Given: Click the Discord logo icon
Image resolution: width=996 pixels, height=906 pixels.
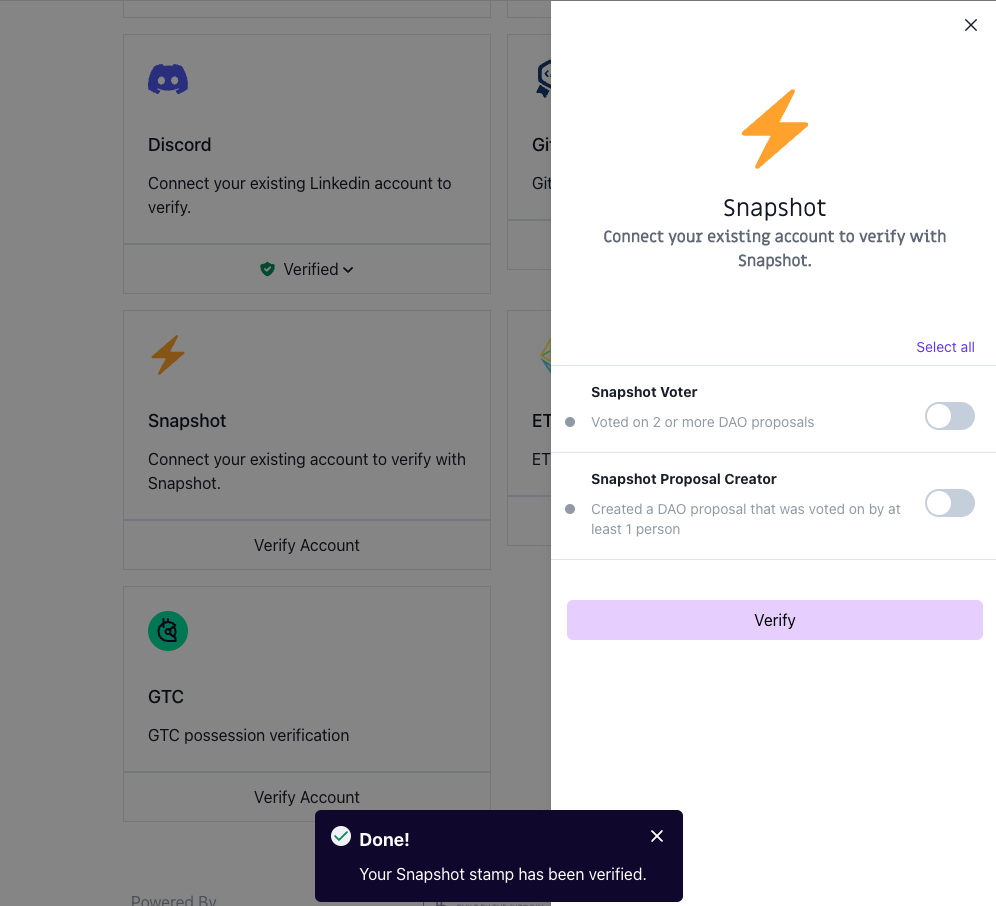Looking at the screenshot, I should (x=168, y=79).
